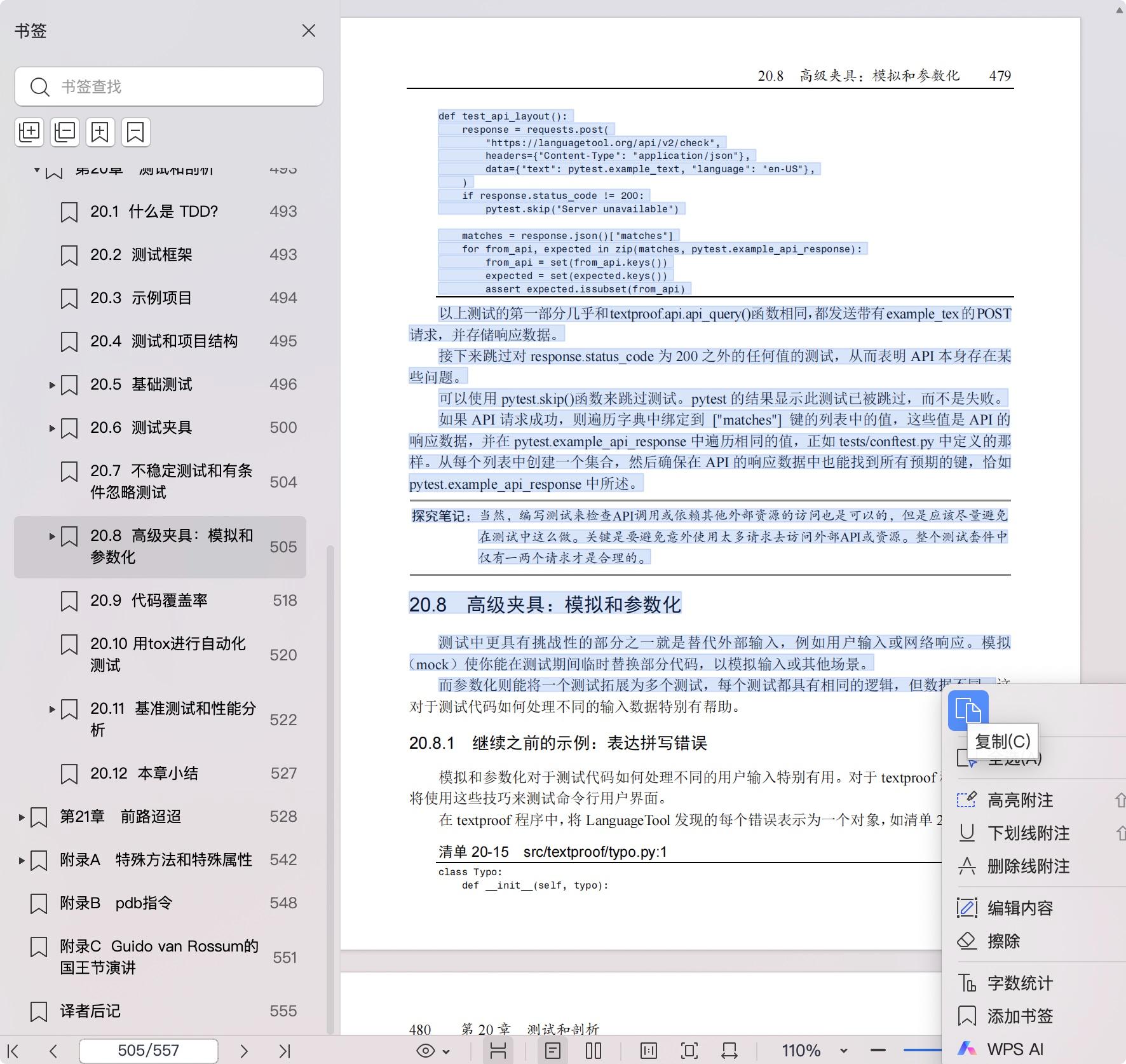Click WPS AI in the context menu
The image size is (1126, 1064).
pyautogui.click(x=1015, y=1049)
